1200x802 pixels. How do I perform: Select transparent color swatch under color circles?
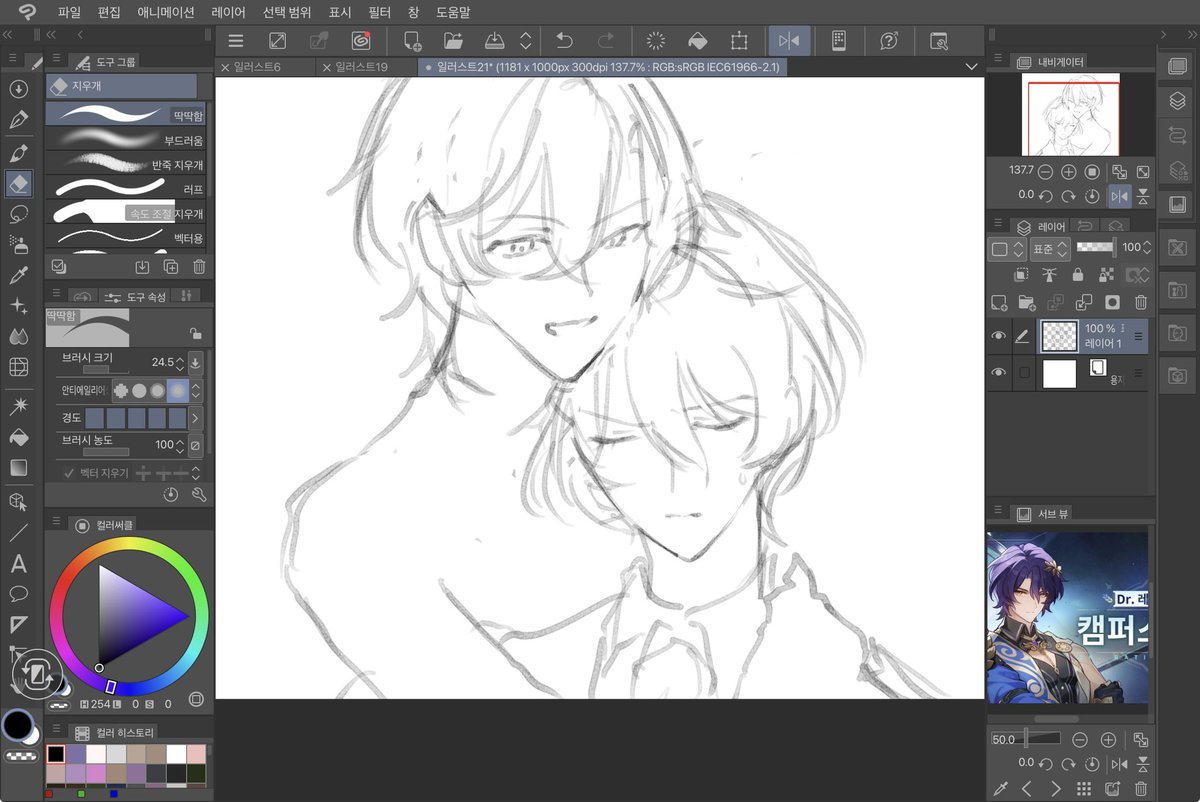tap(21, 755)
